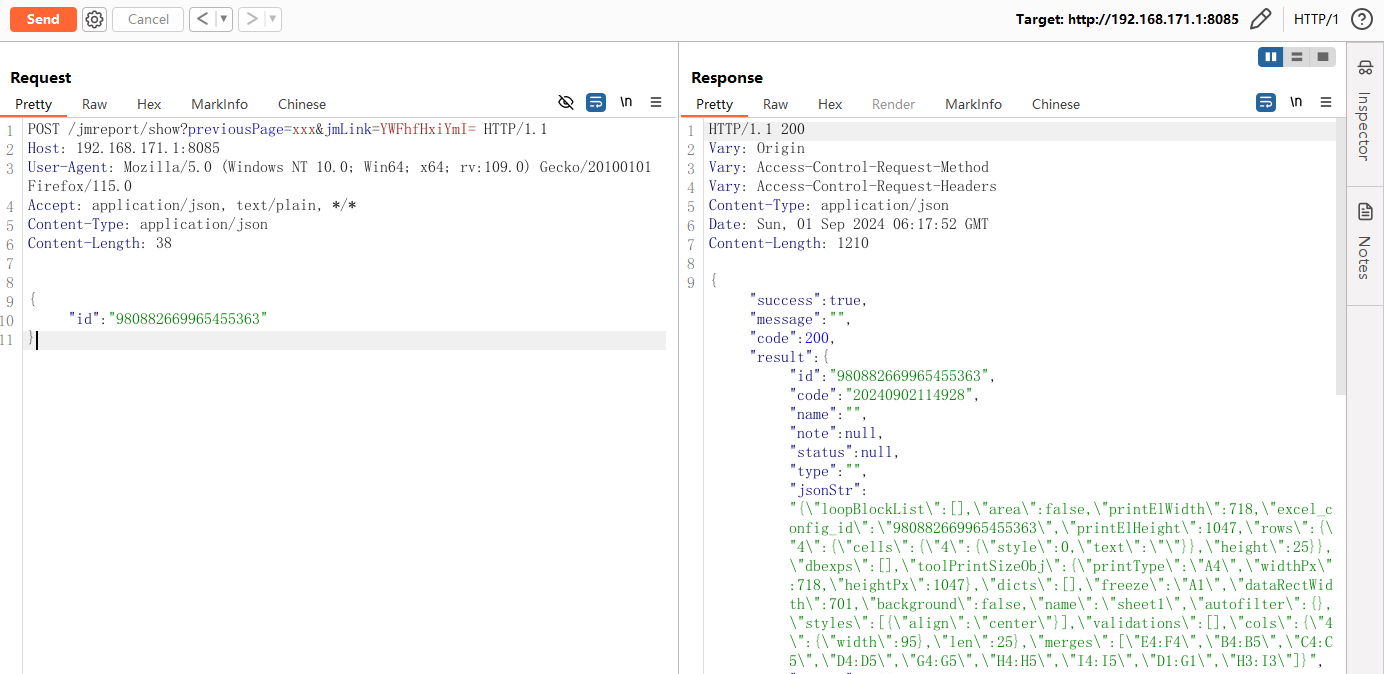Viewport: 1384px width, 674px height.
Task: Toggle \n newline display in Request panel
Action: 626,102
